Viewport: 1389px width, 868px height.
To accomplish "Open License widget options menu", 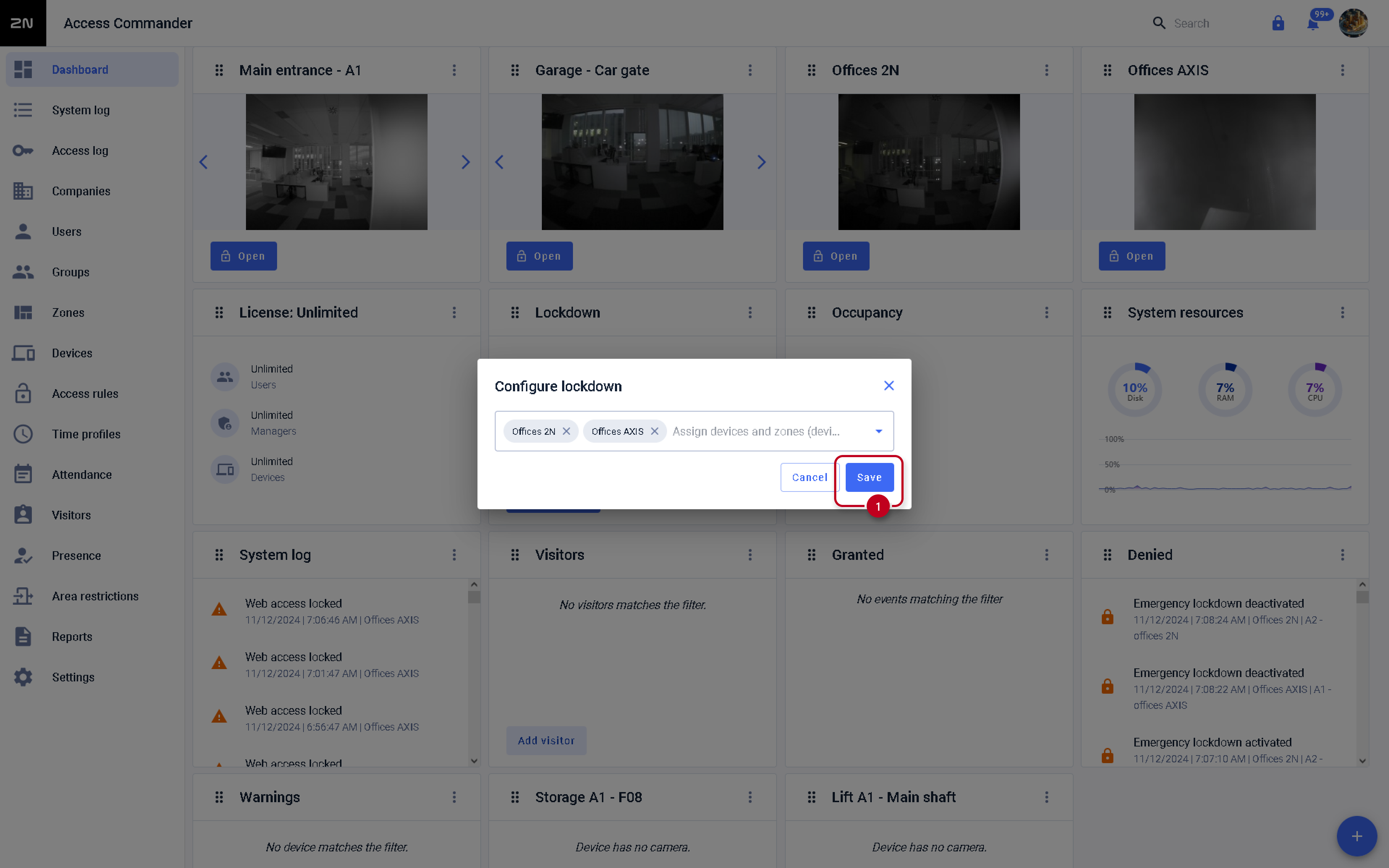I will point(454,312).
